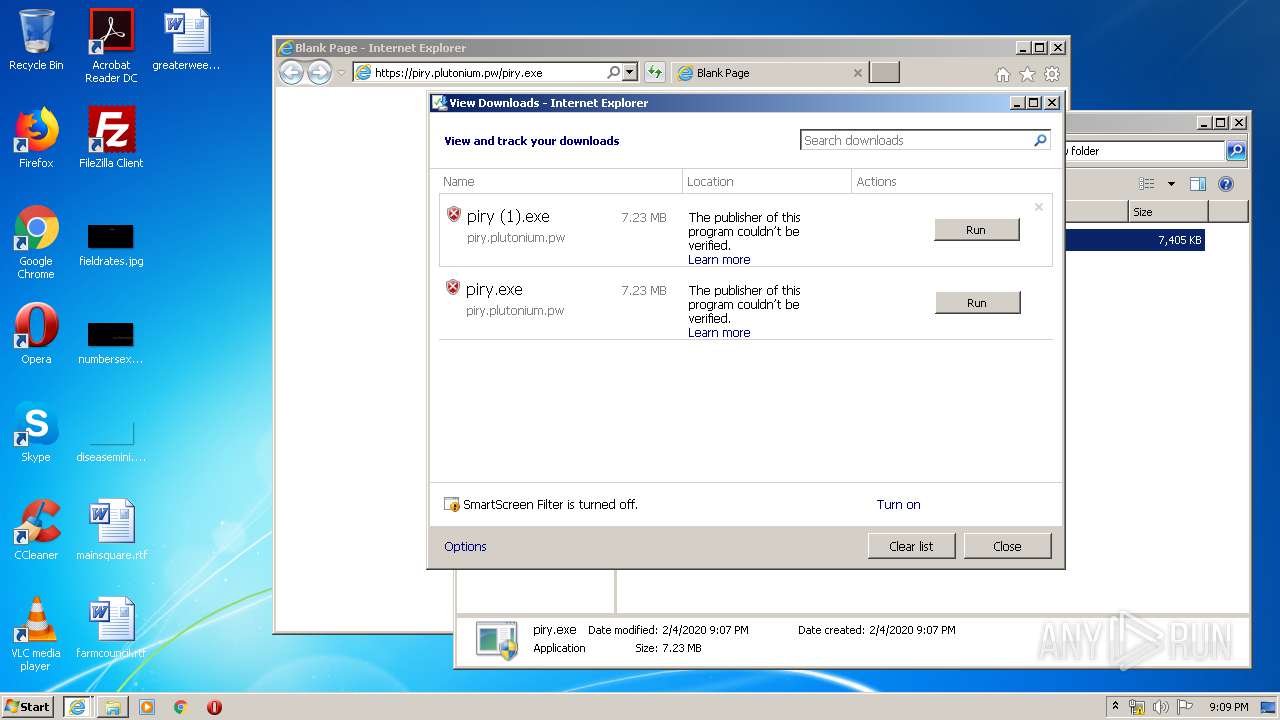Run the piry (1).exe download
Viewport: 1280px width, 720px height.
coord(976,230)
